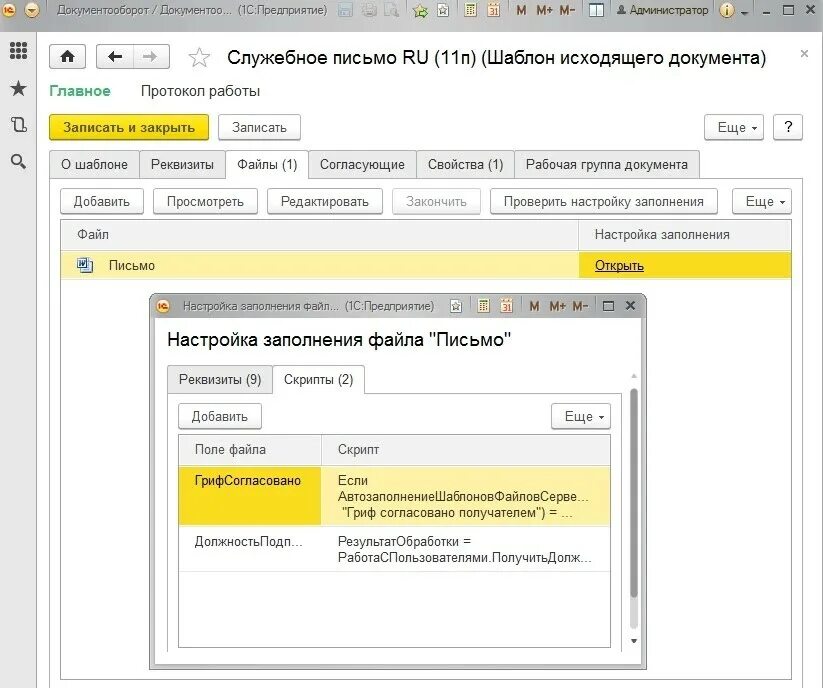Open the Еще dropdown next to the help button
823x688 pixels.
(734, 127)
